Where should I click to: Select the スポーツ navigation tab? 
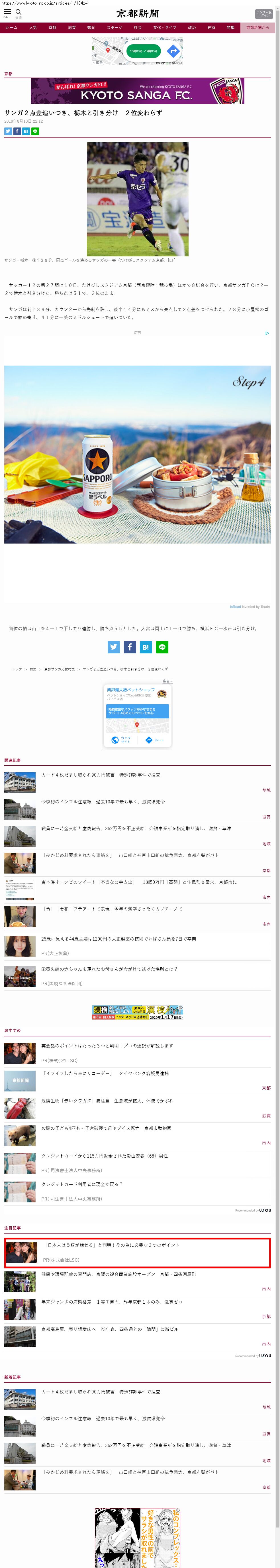pos(114,27)
